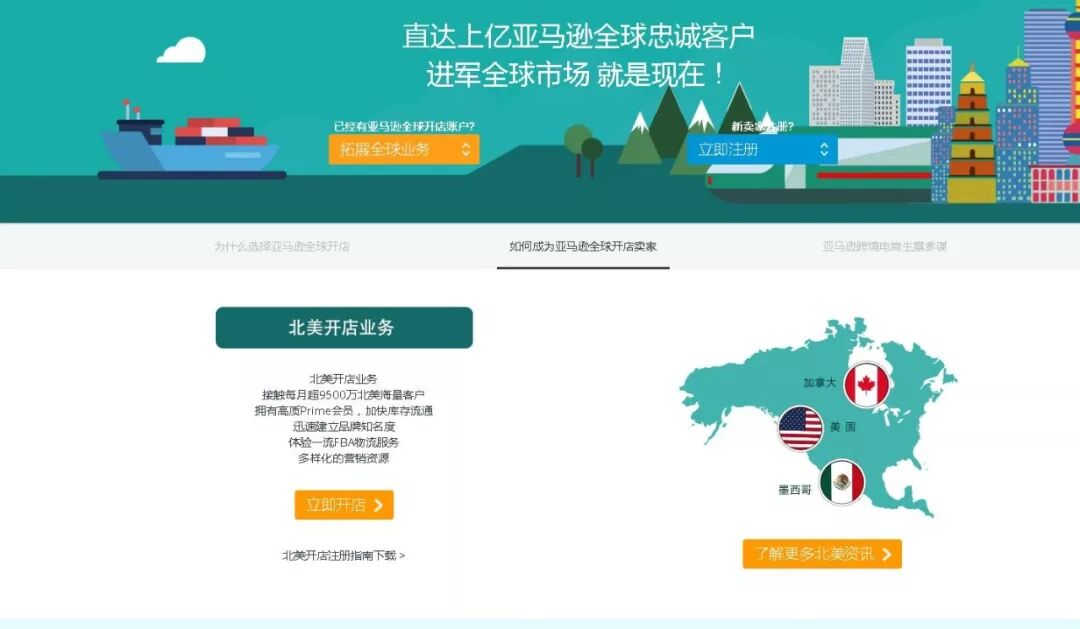
Task: Open the 亚马逊跨境电商生意参谋 tab
Action: [884, 246]
